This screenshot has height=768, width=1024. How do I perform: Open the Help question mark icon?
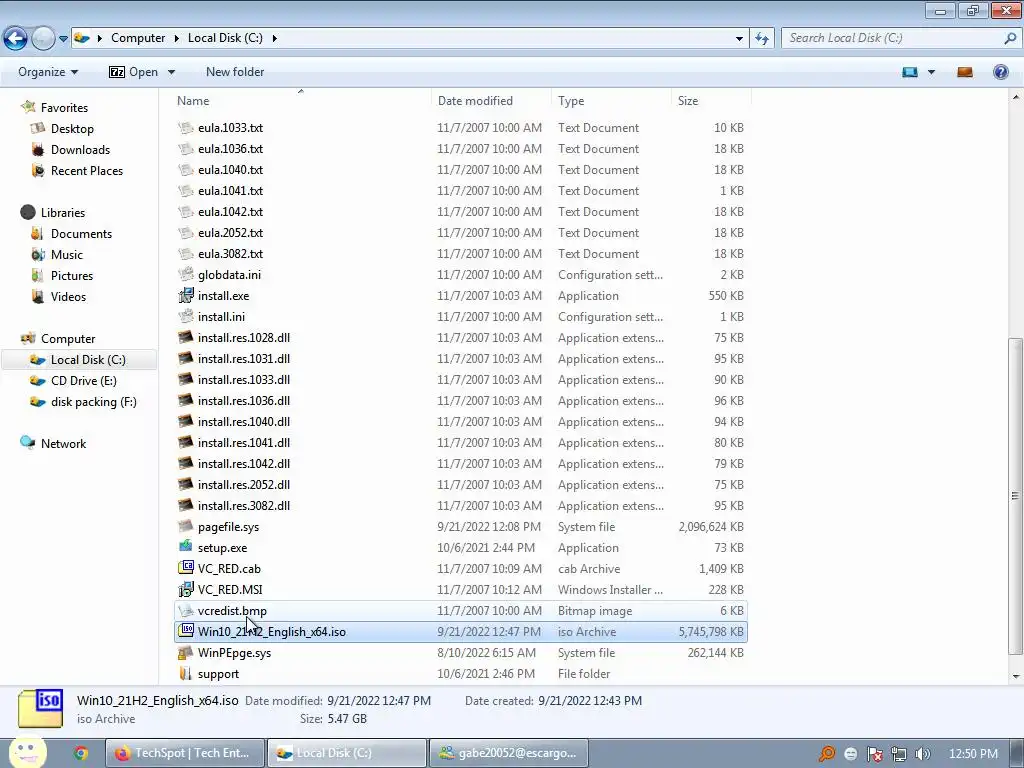(1000, 72)
